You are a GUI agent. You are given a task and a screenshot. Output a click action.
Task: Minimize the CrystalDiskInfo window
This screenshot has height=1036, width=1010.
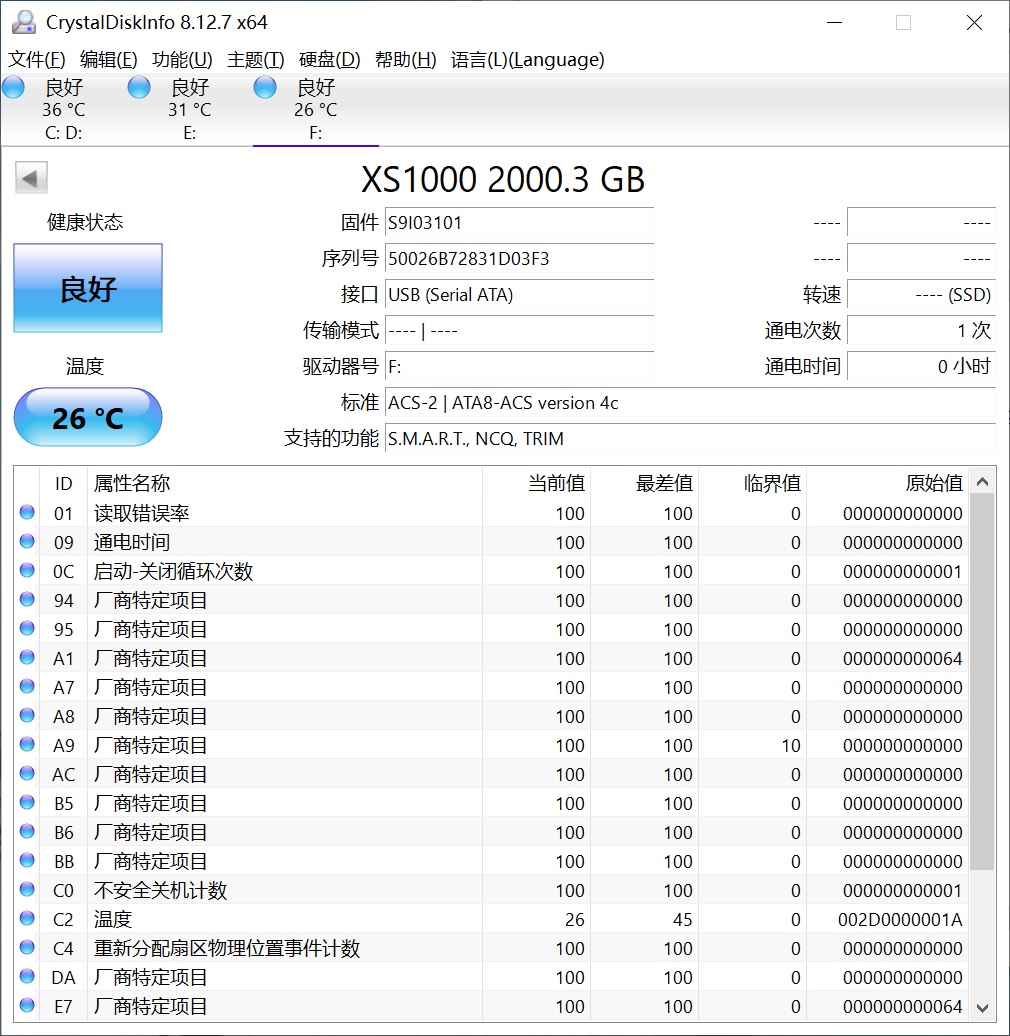834,22
